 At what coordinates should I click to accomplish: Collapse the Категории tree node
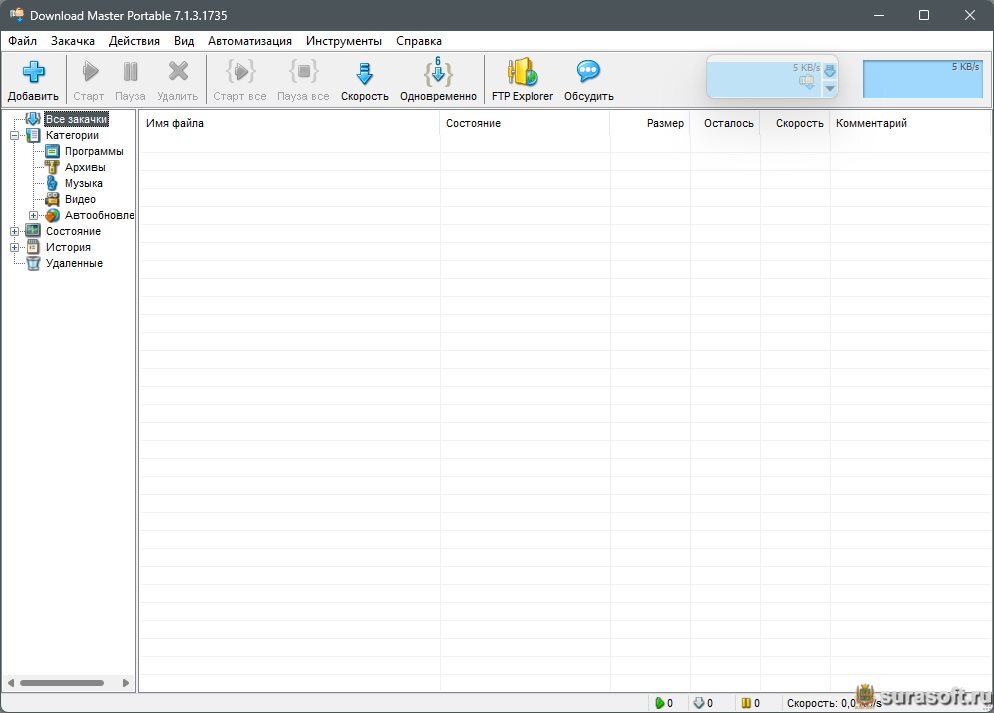coord(14,135)
